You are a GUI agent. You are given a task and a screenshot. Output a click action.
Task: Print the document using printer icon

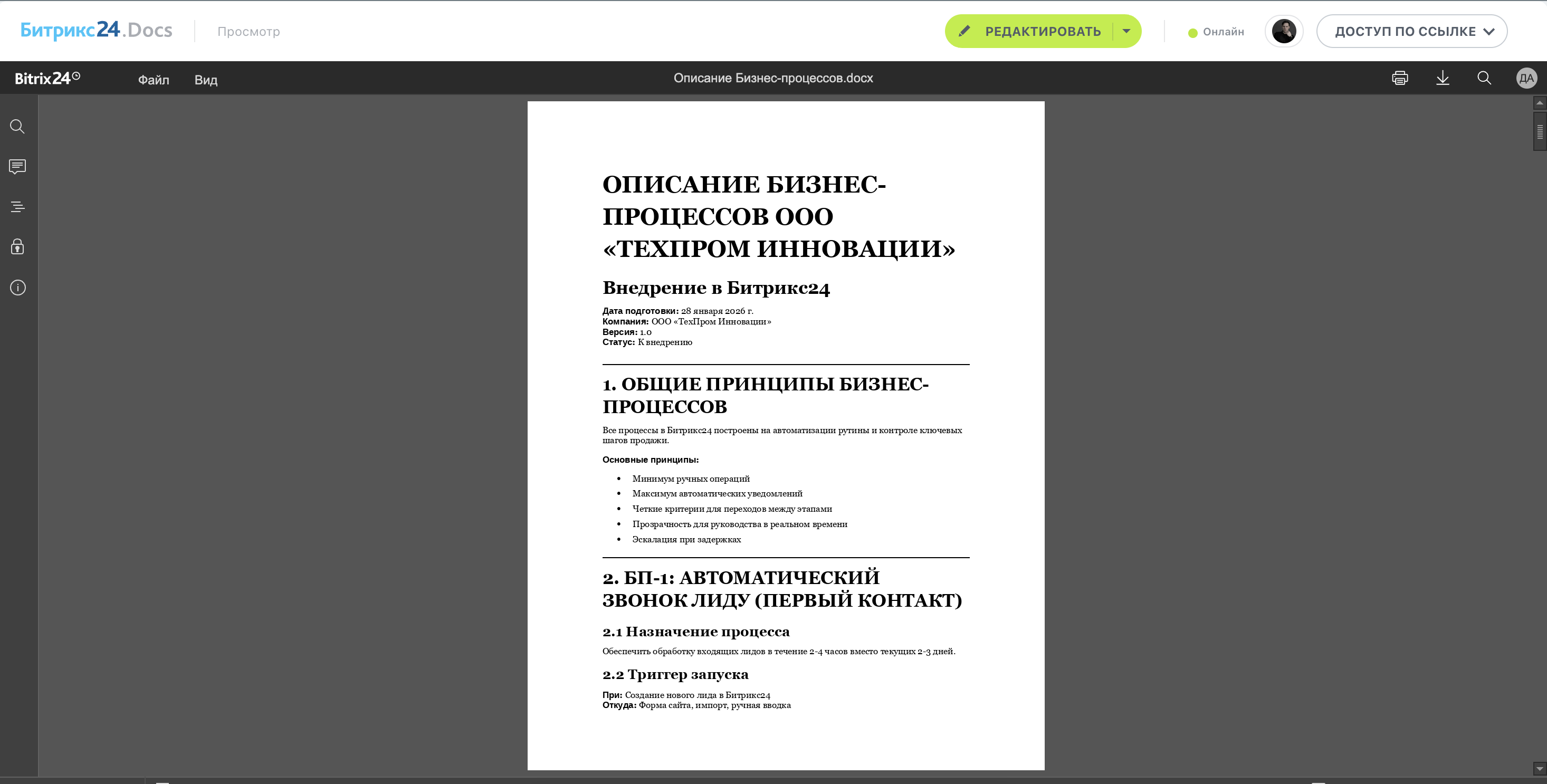tap(1400, 78)
